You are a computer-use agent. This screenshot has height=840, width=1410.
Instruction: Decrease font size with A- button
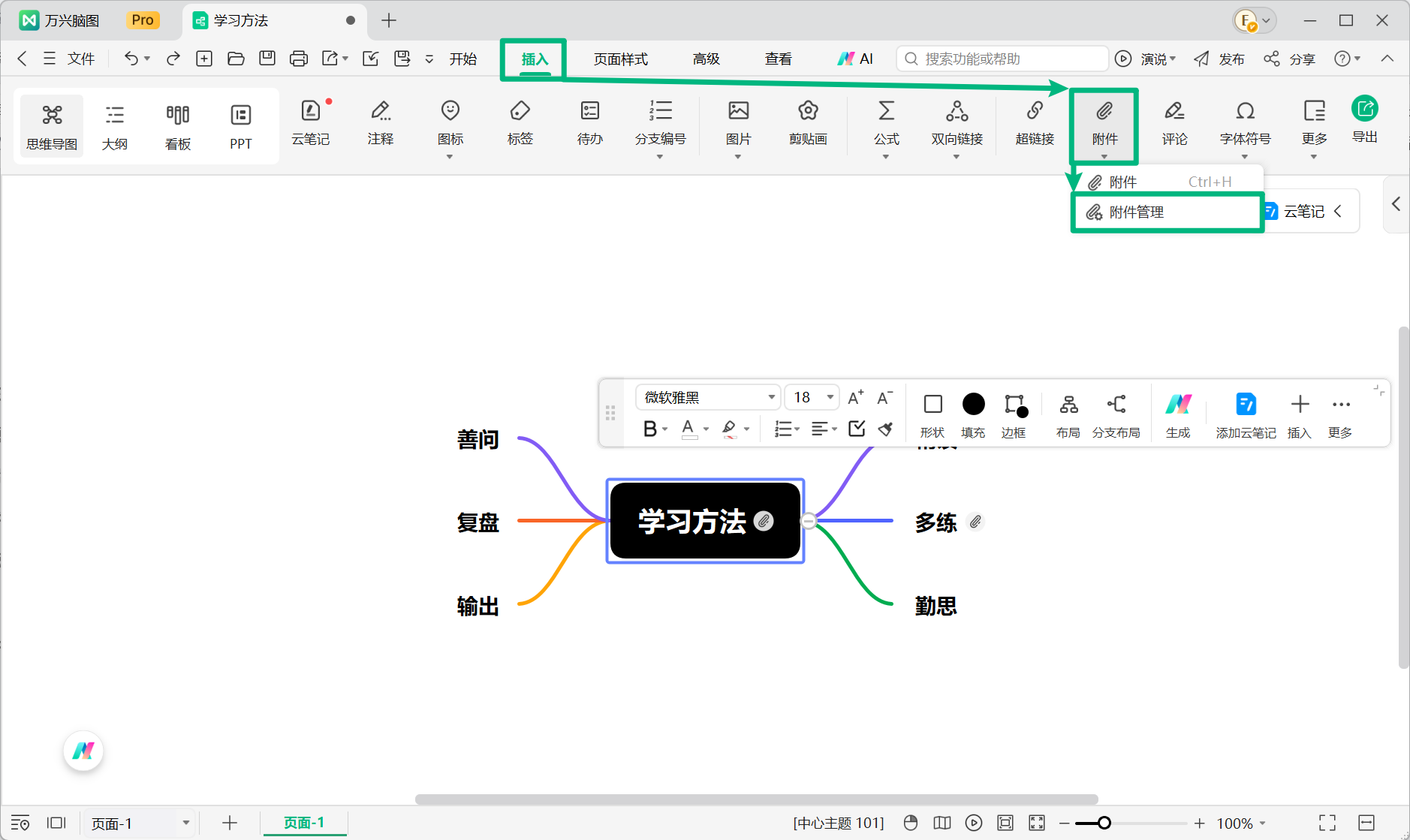point(885,398)
